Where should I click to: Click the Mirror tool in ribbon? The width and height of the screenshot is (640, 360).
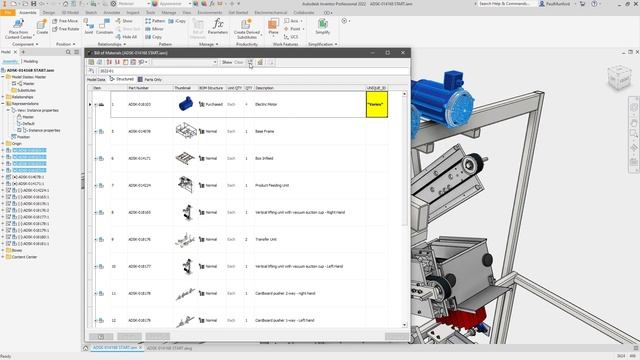click(154, 29)
